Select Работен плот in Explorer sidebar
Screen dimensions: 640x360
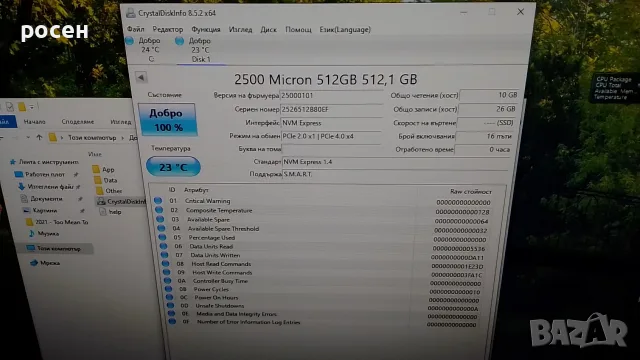(40, 174)
